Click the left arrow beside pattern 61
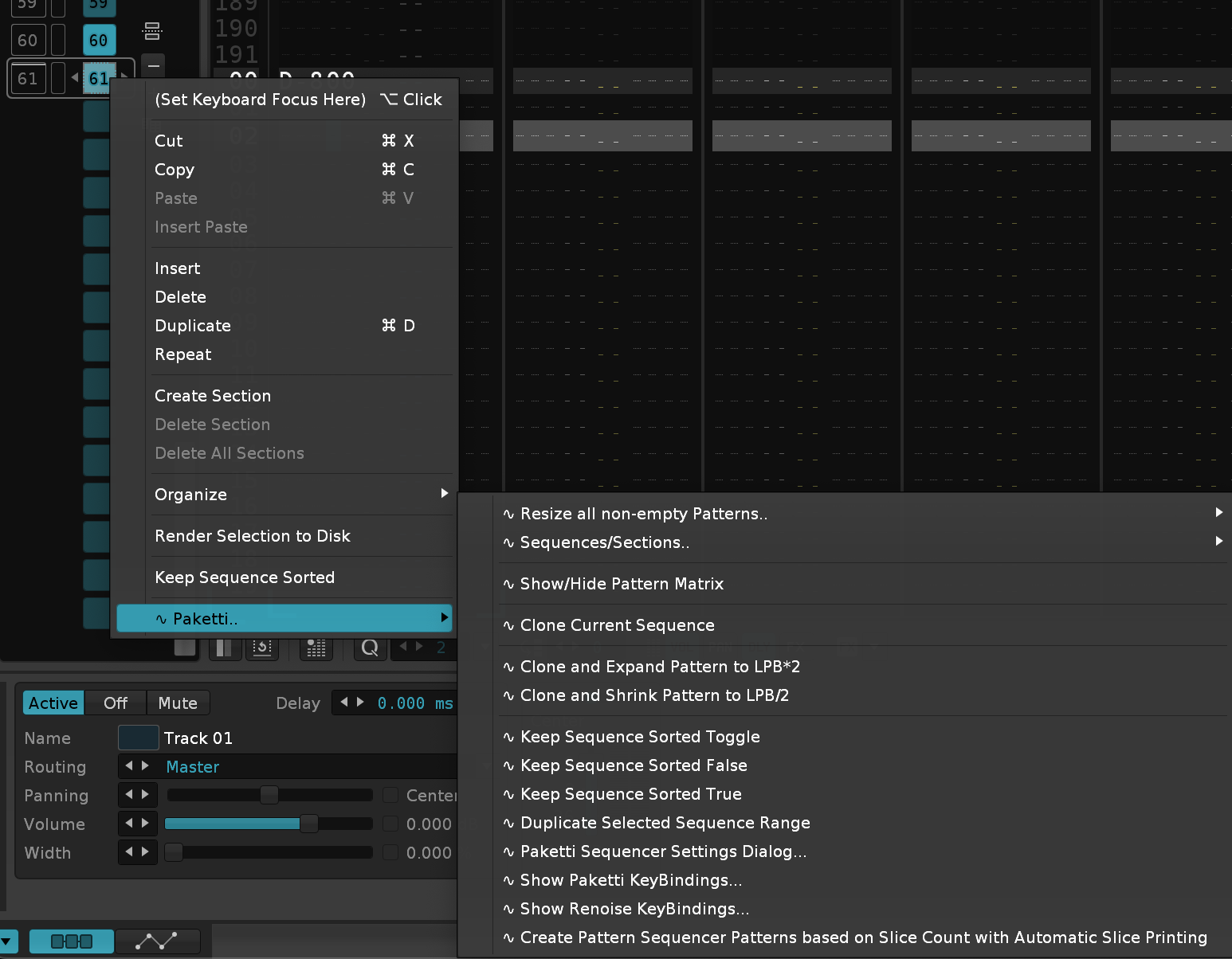 (75, 77)
